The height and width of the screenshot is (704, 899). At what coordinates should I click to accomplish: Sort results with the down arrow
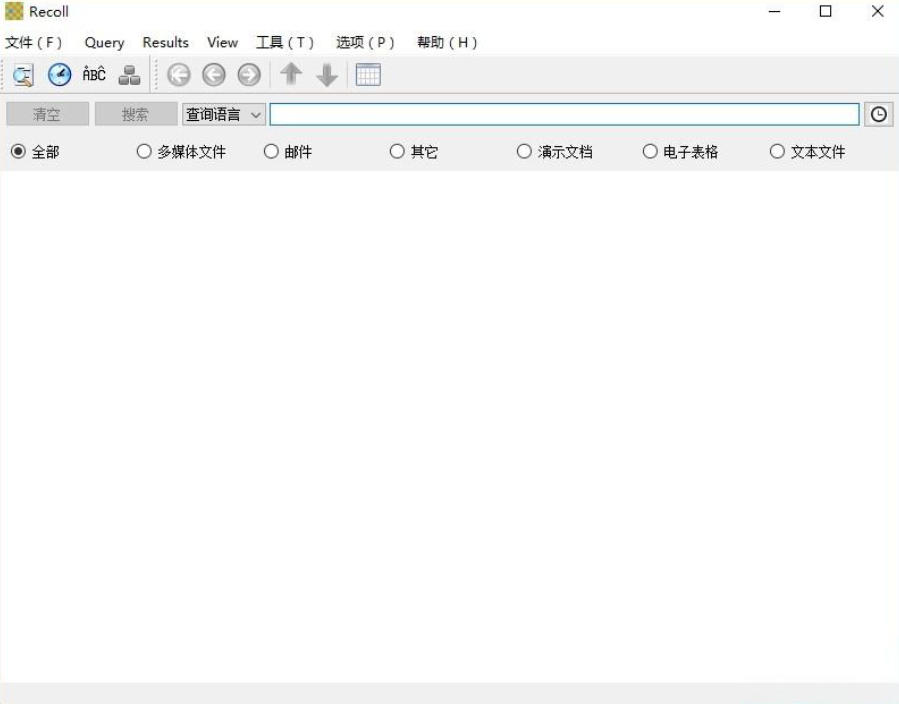[327, 75]
